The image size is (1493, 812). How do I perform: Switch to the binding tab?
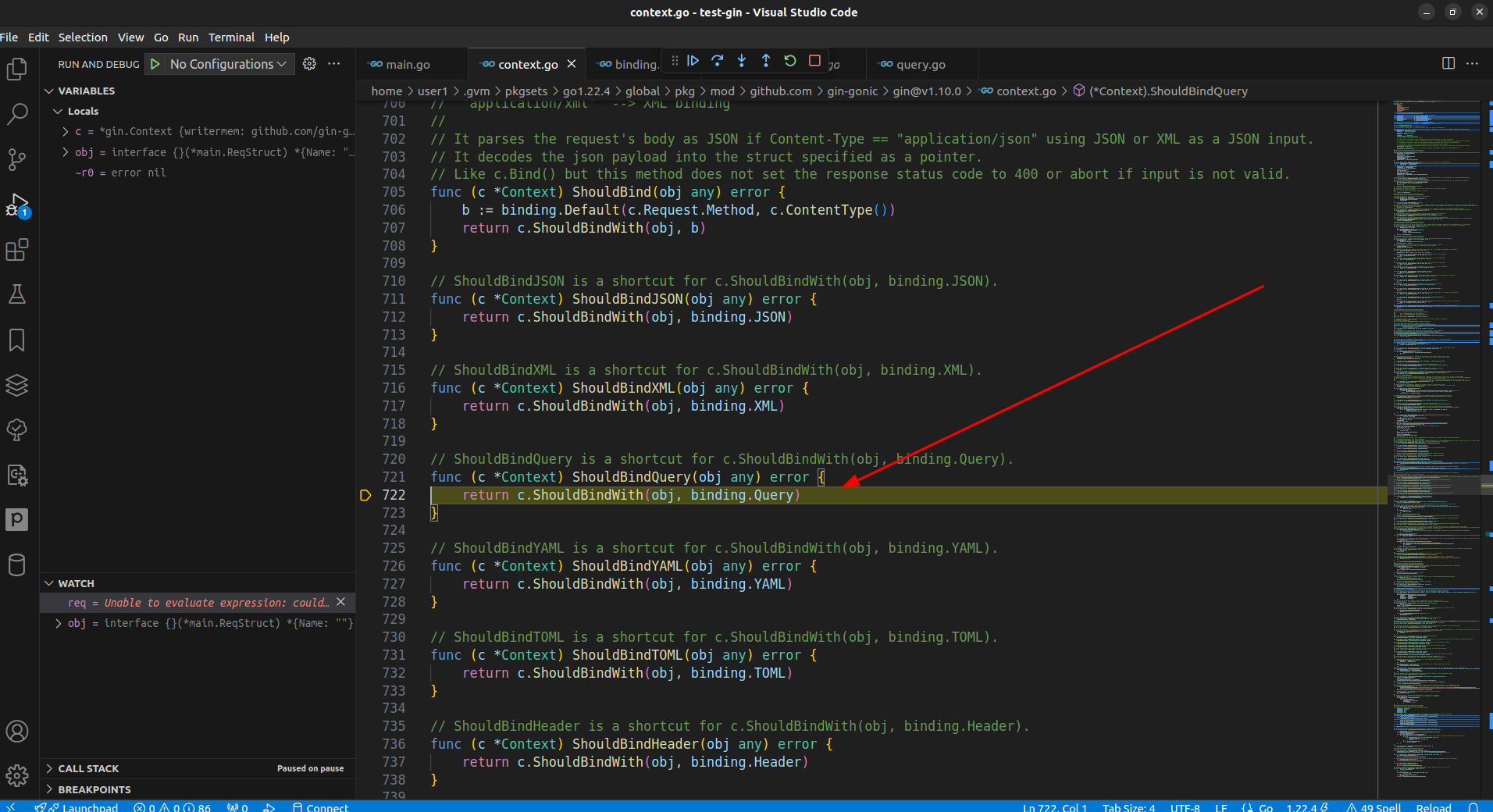pyautogui.click(x=626, y=64)
